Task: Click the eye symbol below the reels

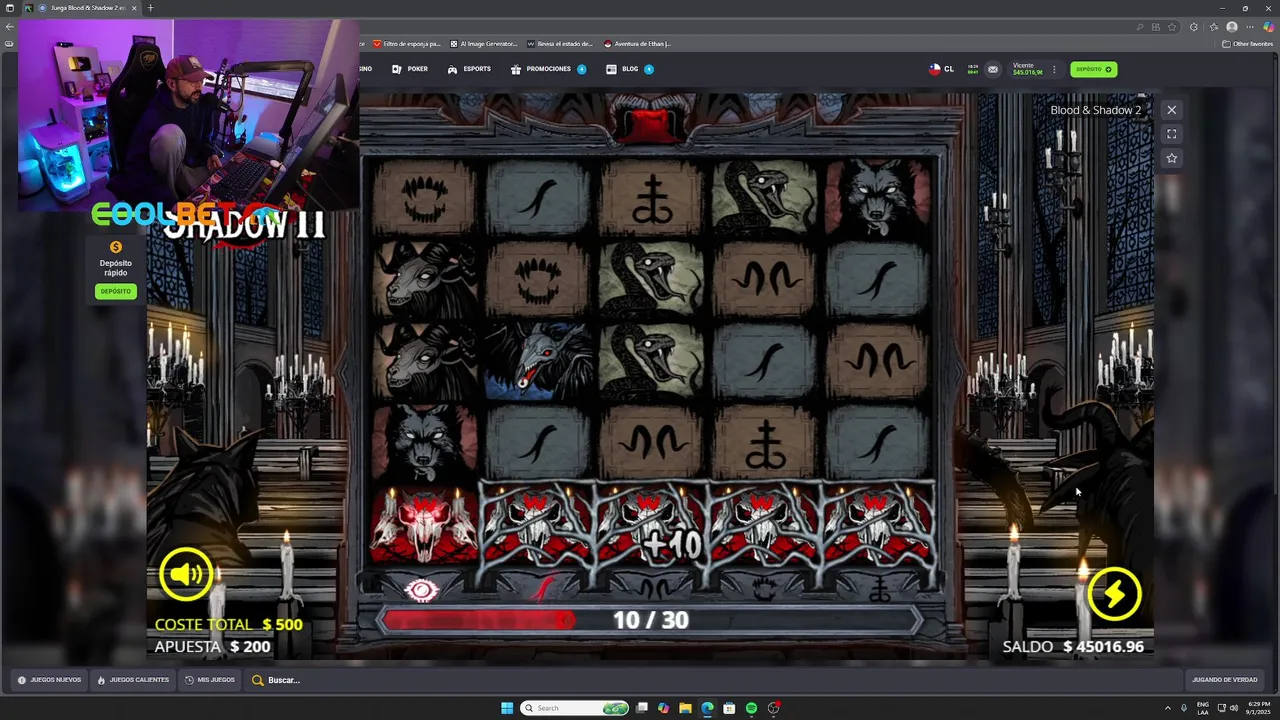Action: tap(422, 590)
